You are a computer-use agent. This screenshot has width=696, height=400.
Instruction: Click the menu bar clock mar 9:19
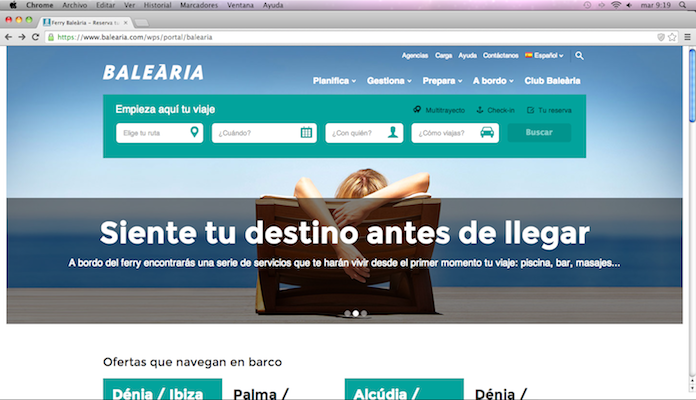656,5
